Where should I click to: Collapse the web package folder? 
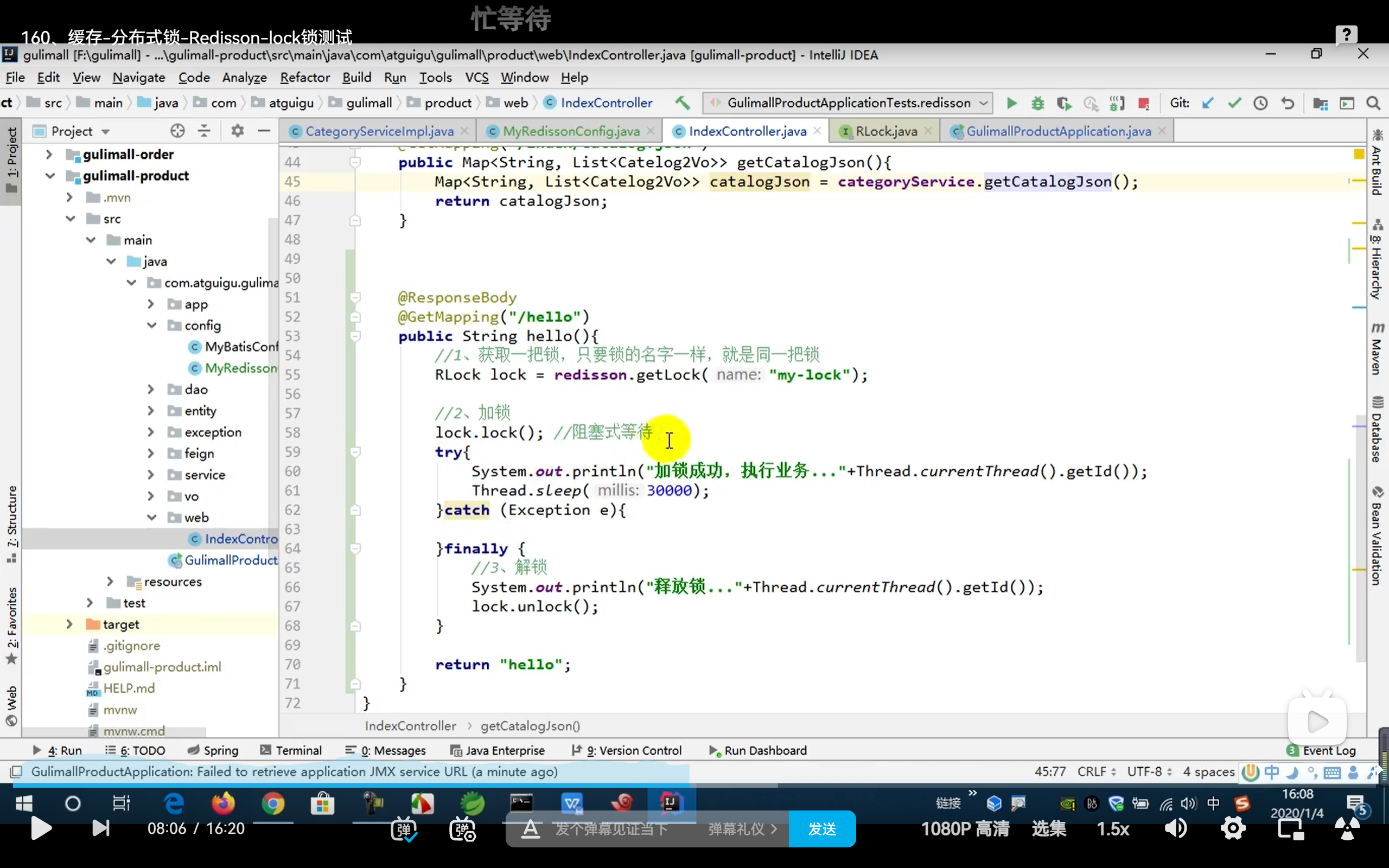[151, 518]
